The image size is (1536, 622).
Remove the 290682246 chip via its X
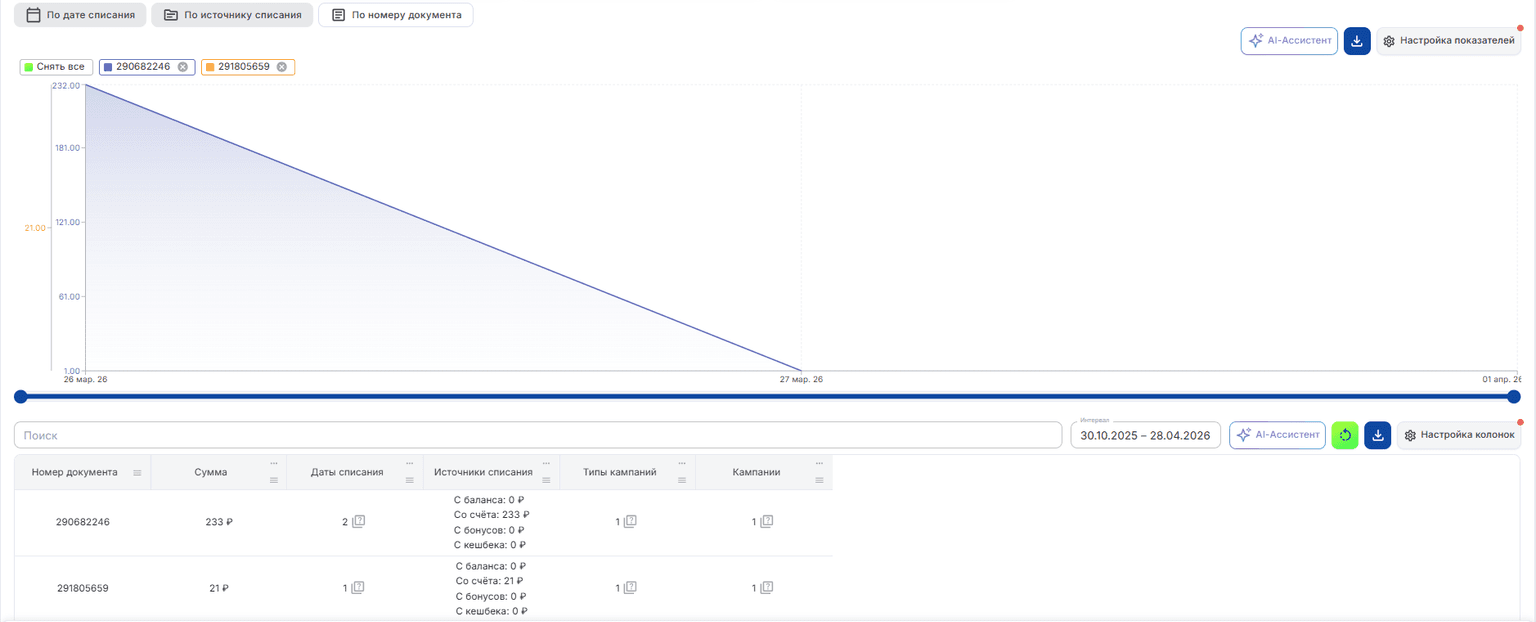point(183,67)
